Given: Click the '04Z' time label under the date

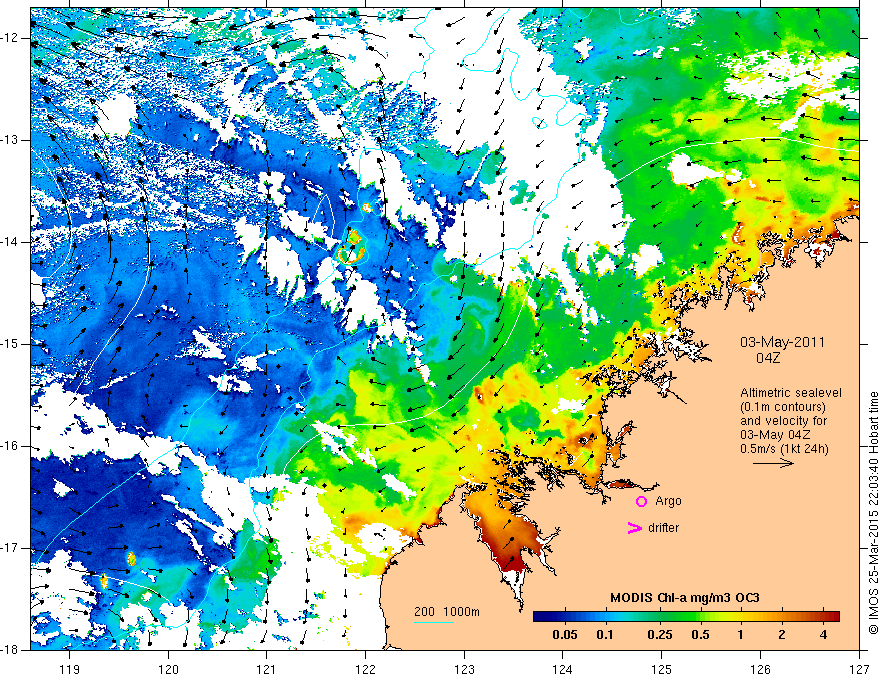Looking at the screenshot, I should pyautogui.click(x=768, y=358).
